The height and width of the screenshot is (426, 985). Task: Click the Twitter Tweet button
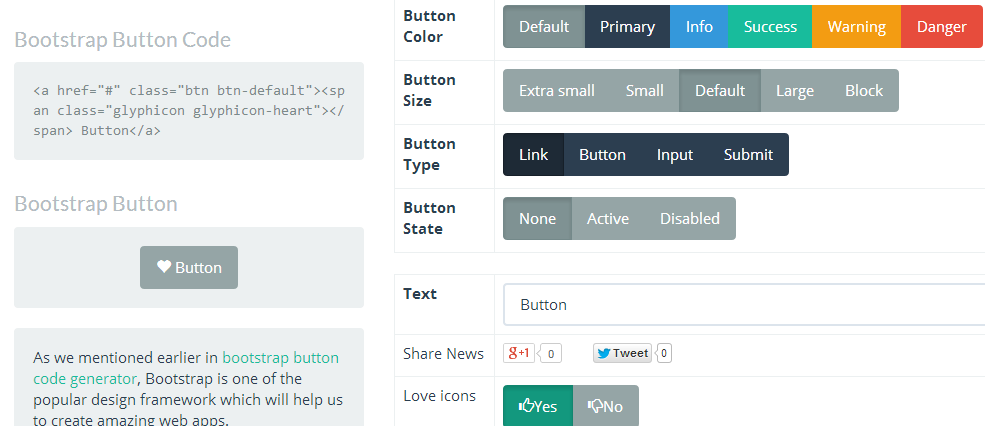coord(622,353)
